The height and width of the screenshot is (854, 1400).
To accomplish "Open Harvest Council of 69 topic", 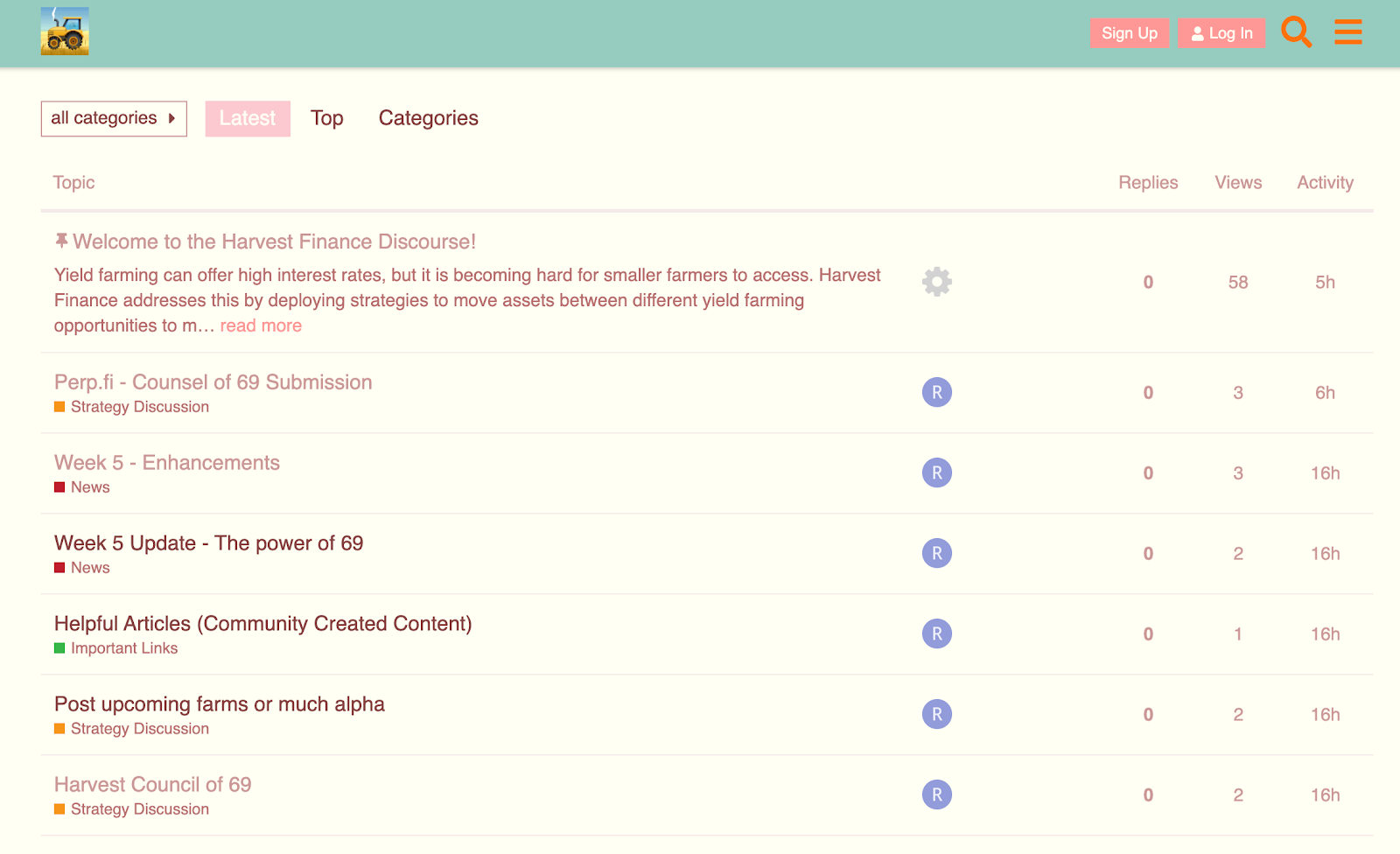I will coord(153,785).
